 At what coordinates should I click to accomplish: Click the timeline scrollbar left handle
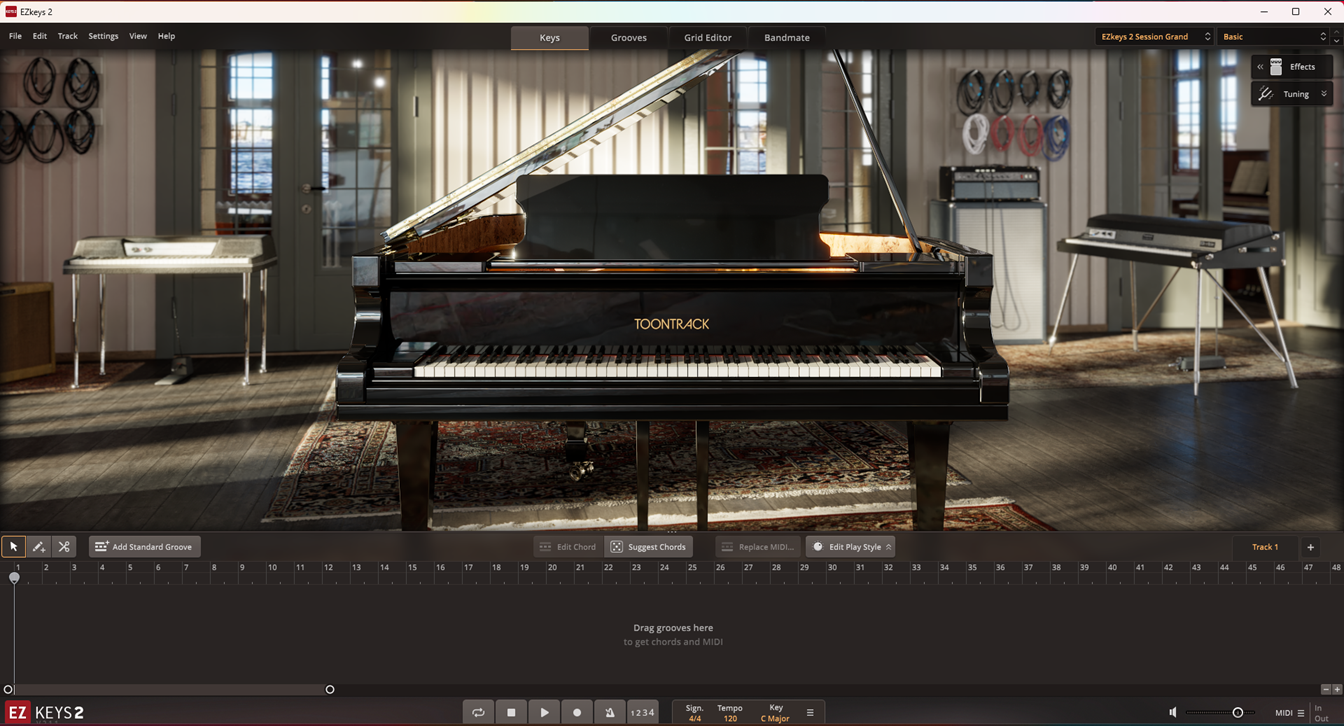(x=8, y=689)
